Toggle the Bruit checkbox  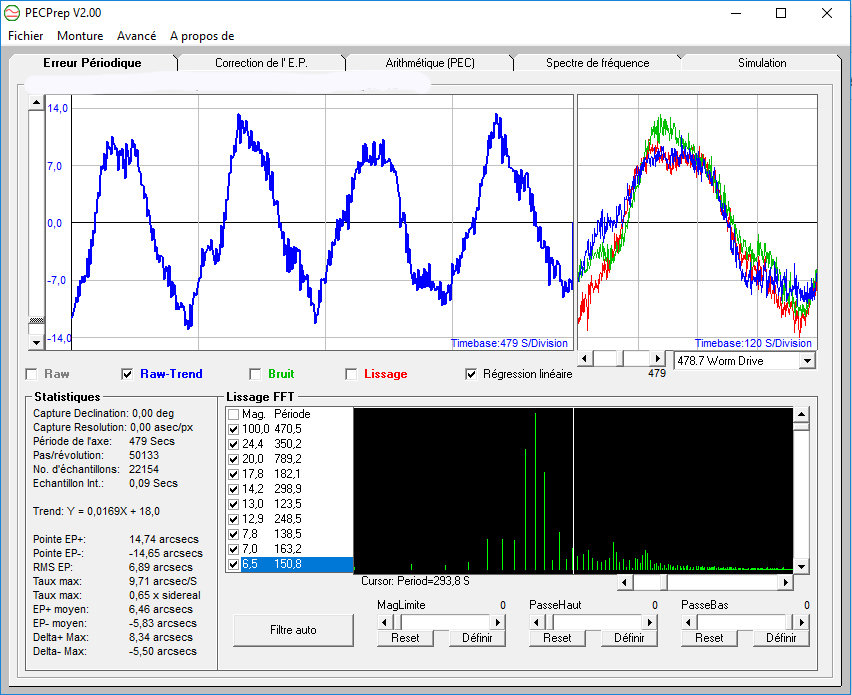click(255, 374)
